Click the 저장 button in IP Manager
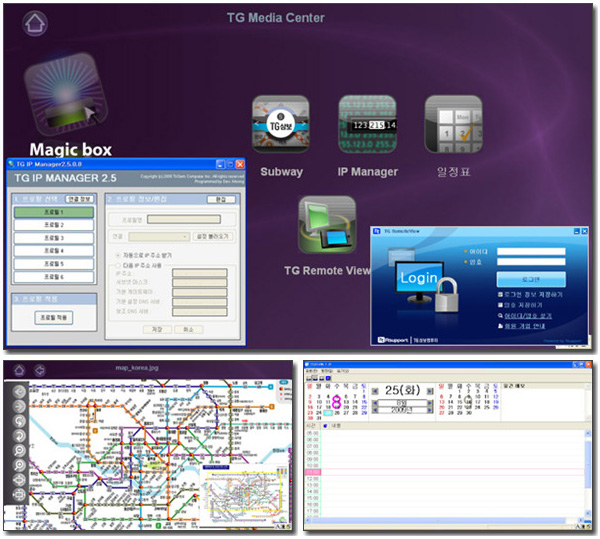This screenshot has height=539, width=600. pos(157,329)
